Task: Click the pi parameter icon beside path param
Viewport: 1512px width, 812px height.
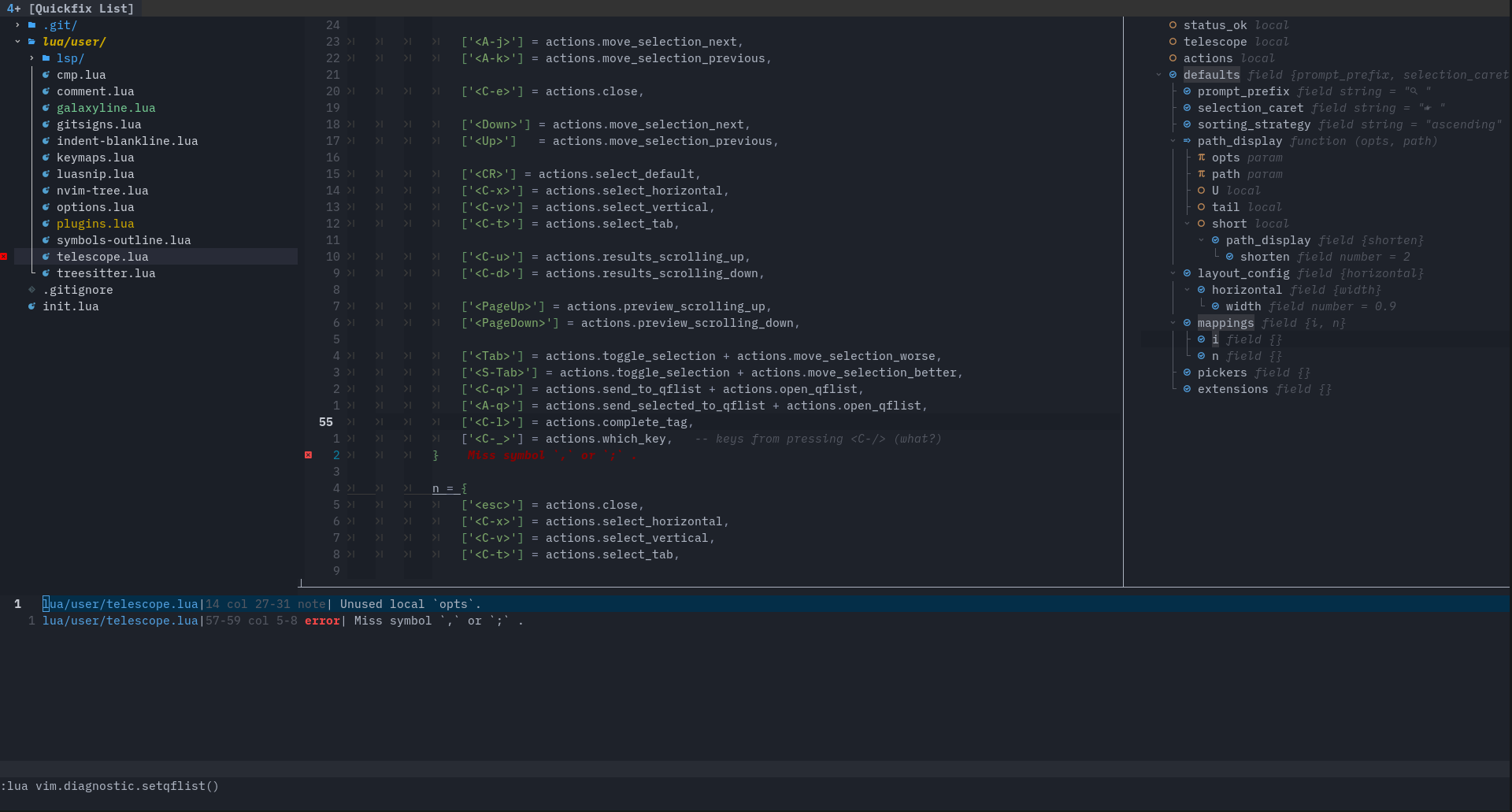Action: click(x=1201, y=174)
